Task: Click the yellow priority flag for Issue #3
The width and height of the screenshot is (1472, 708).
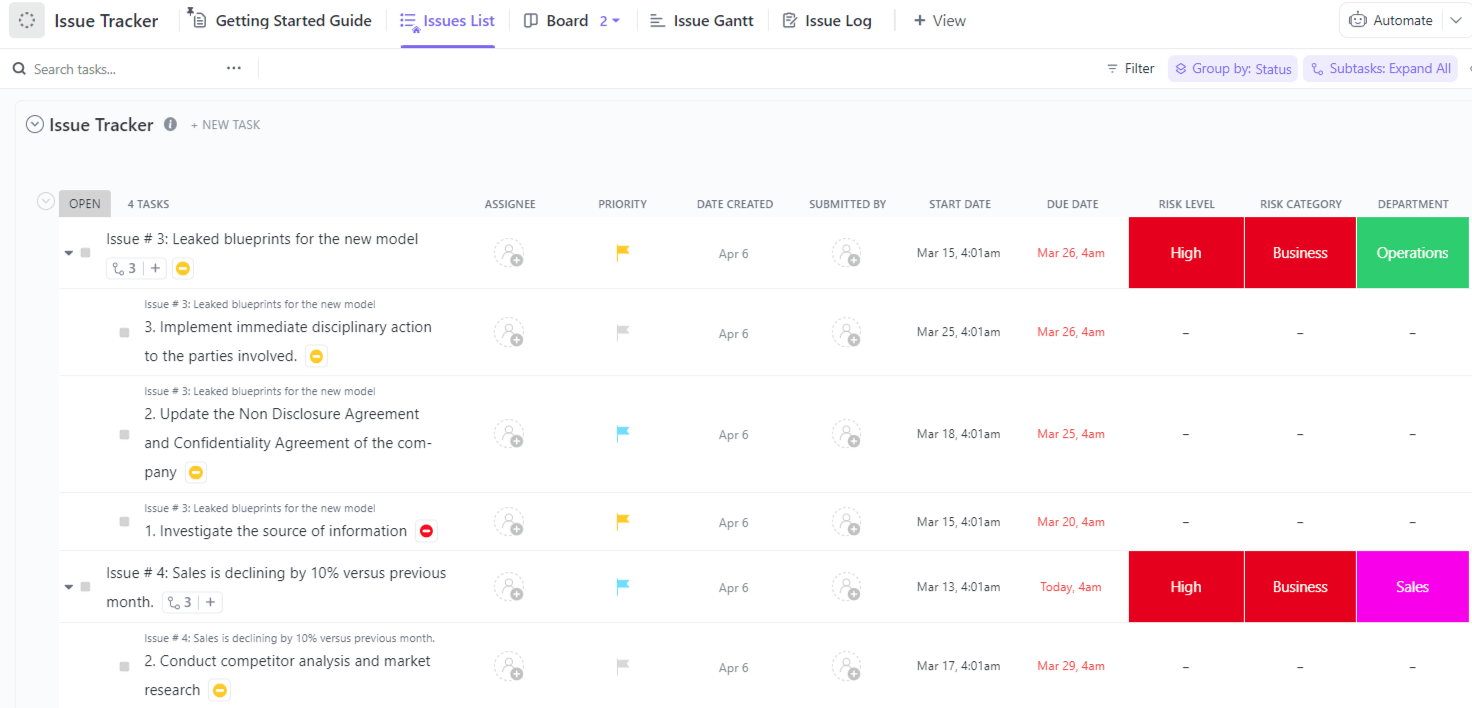Action: 622,253
